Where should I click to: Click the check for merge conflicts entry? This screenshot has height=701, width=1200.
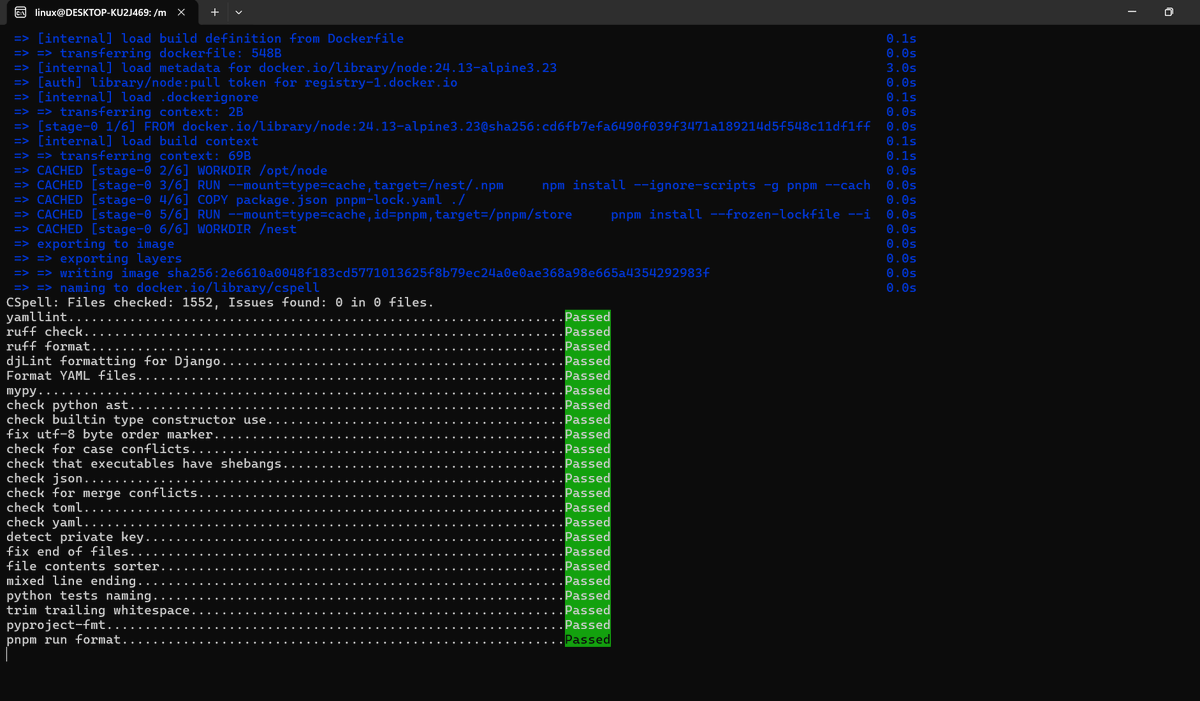(x=100, y=492)
